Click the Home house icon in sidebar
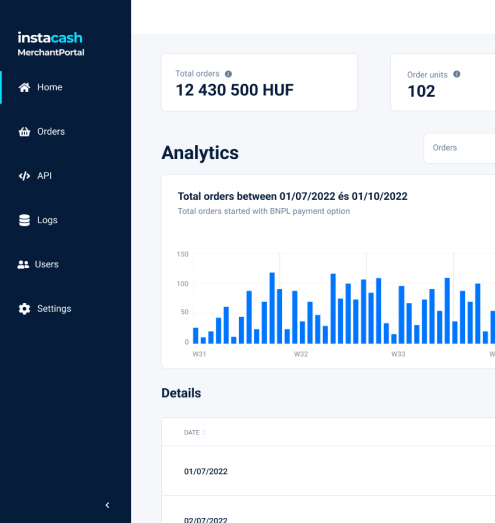 [24, 87]
